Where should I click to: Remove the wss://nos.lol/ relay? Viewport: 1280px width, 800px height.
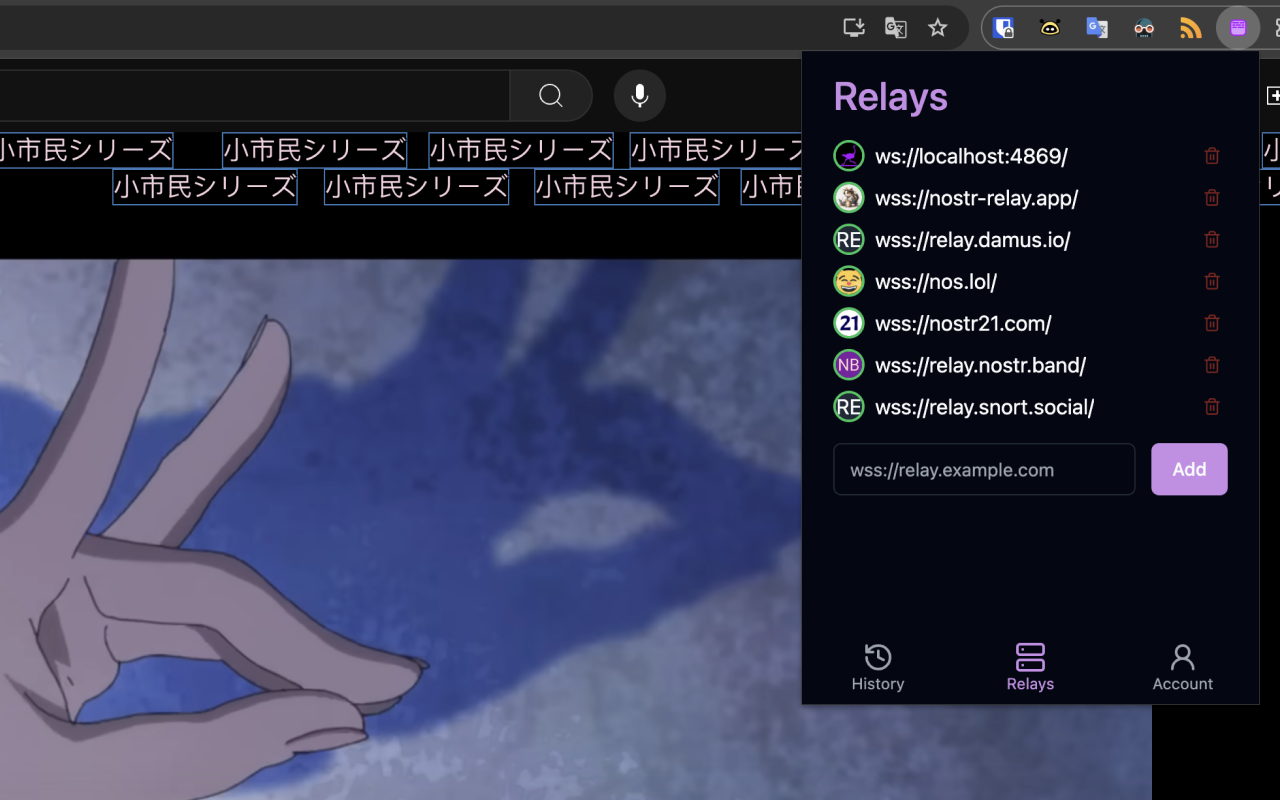1212,282
